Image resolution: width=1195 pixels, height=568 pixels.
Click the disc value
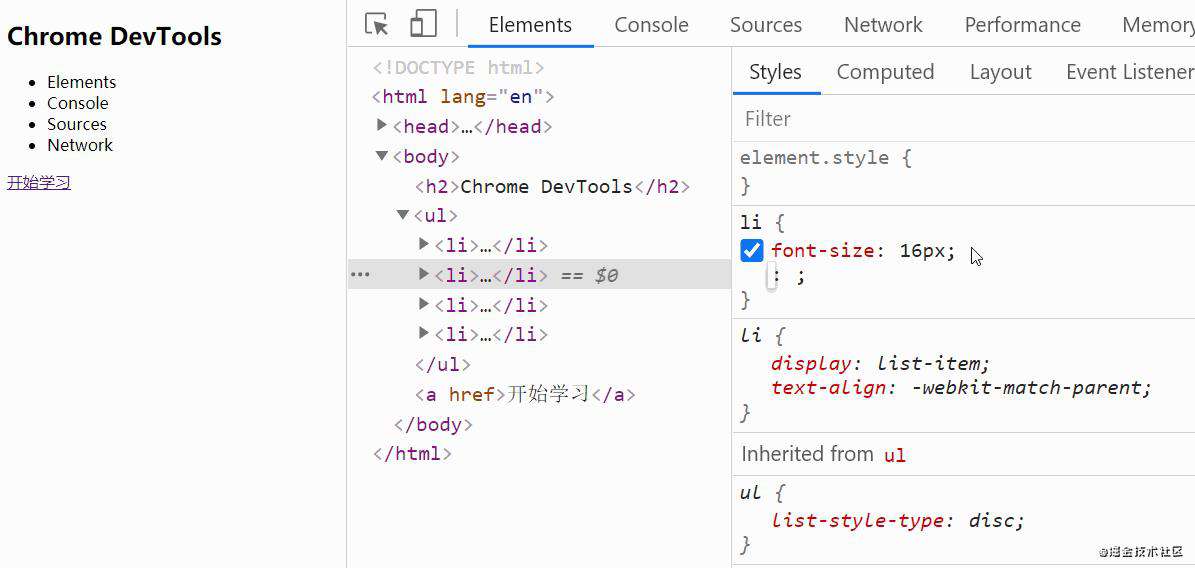point(992,521)
